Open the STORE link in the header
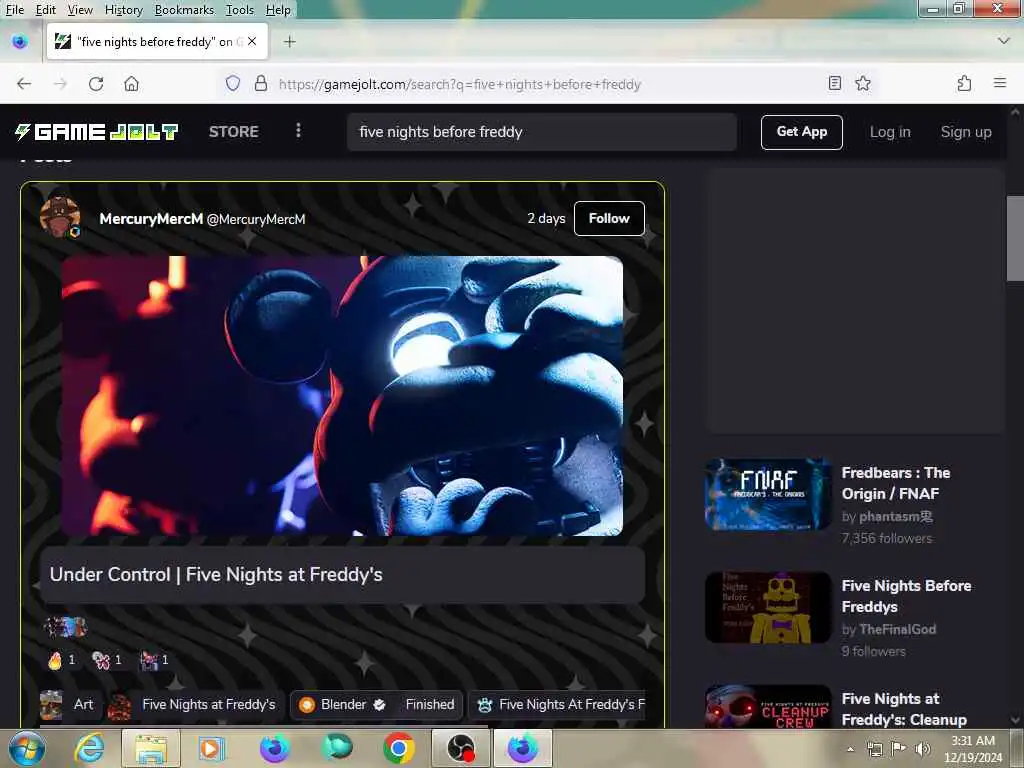 pyautogui.click(x=234, y=131)
